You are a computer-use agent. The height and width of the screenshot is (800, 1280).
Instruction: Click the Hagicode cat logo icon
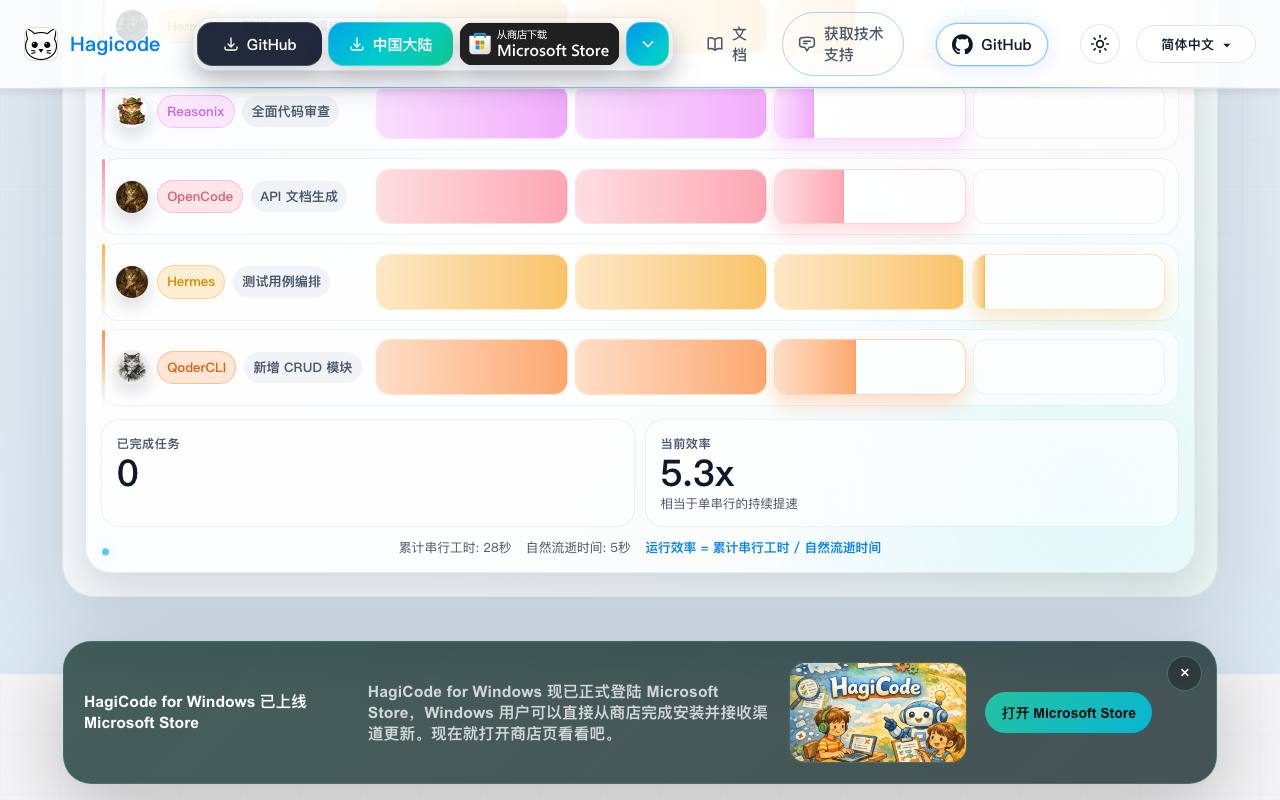[41, 44]
